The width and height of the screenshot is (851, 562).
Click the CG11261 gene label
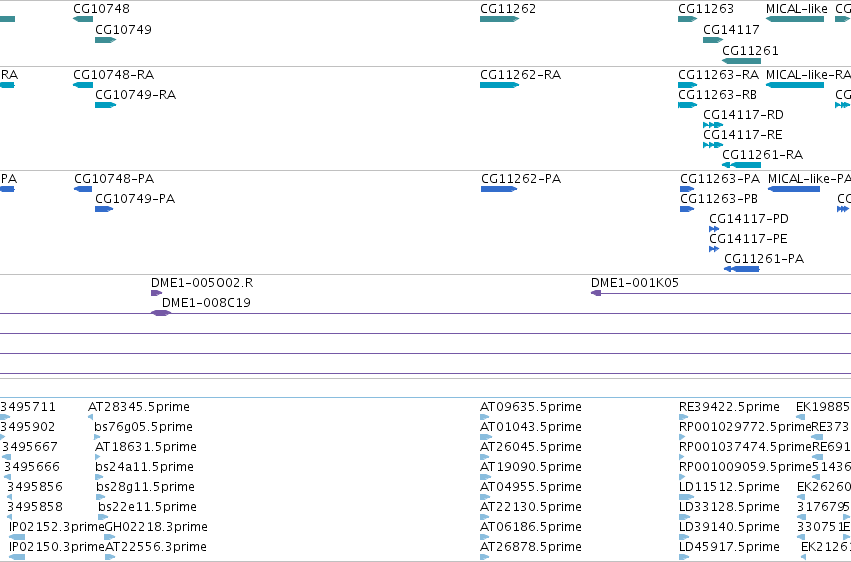pyautogui.click(x=750, y=51)
